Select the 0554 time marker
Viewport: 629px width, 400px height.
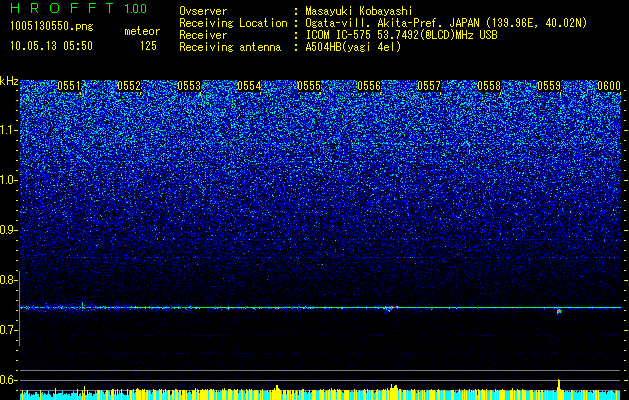pyautogui.click(x=249, y=86)
